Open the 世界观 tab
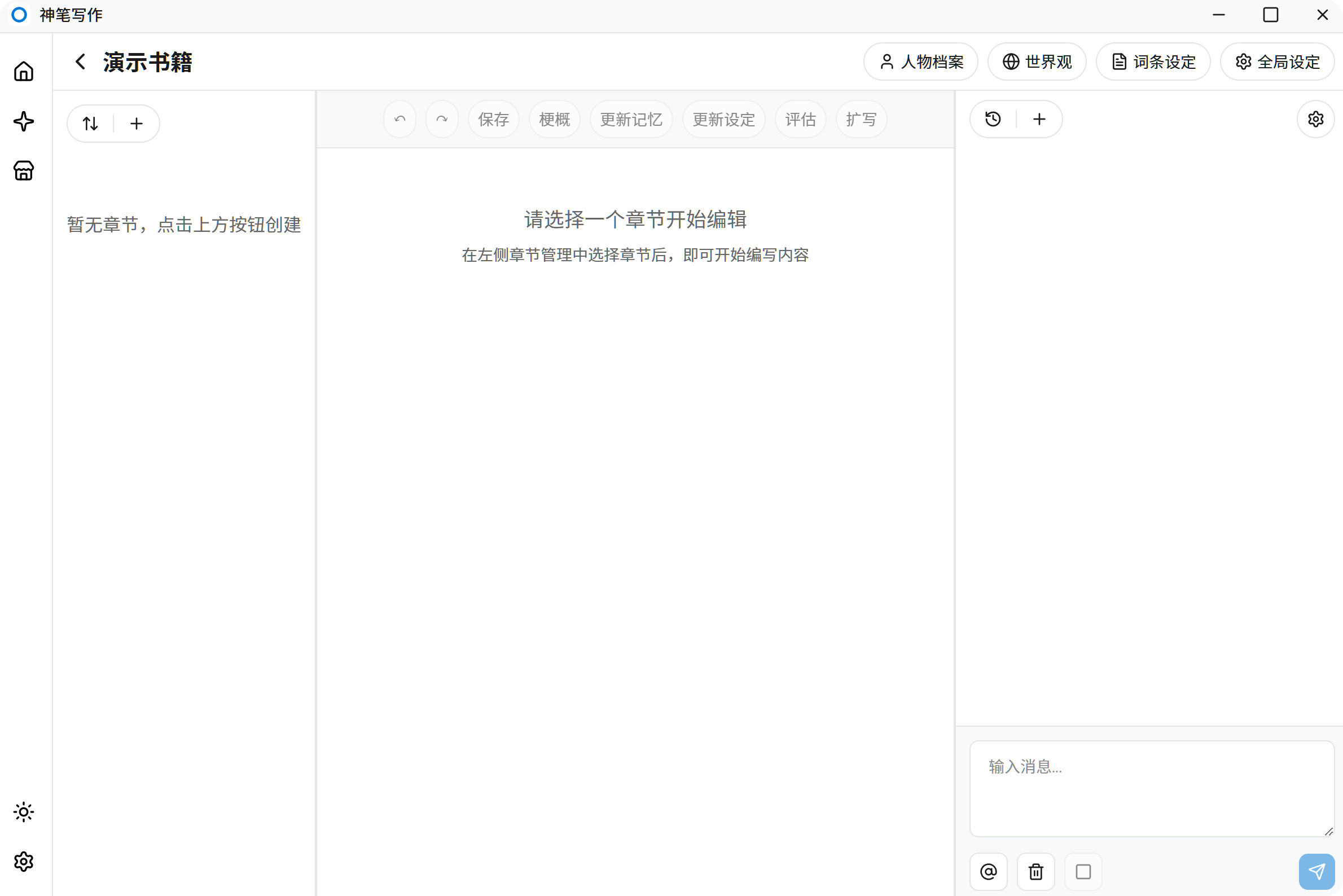Image resolution: width=1343 pixels, height=896 pixels. (1037, 62)
